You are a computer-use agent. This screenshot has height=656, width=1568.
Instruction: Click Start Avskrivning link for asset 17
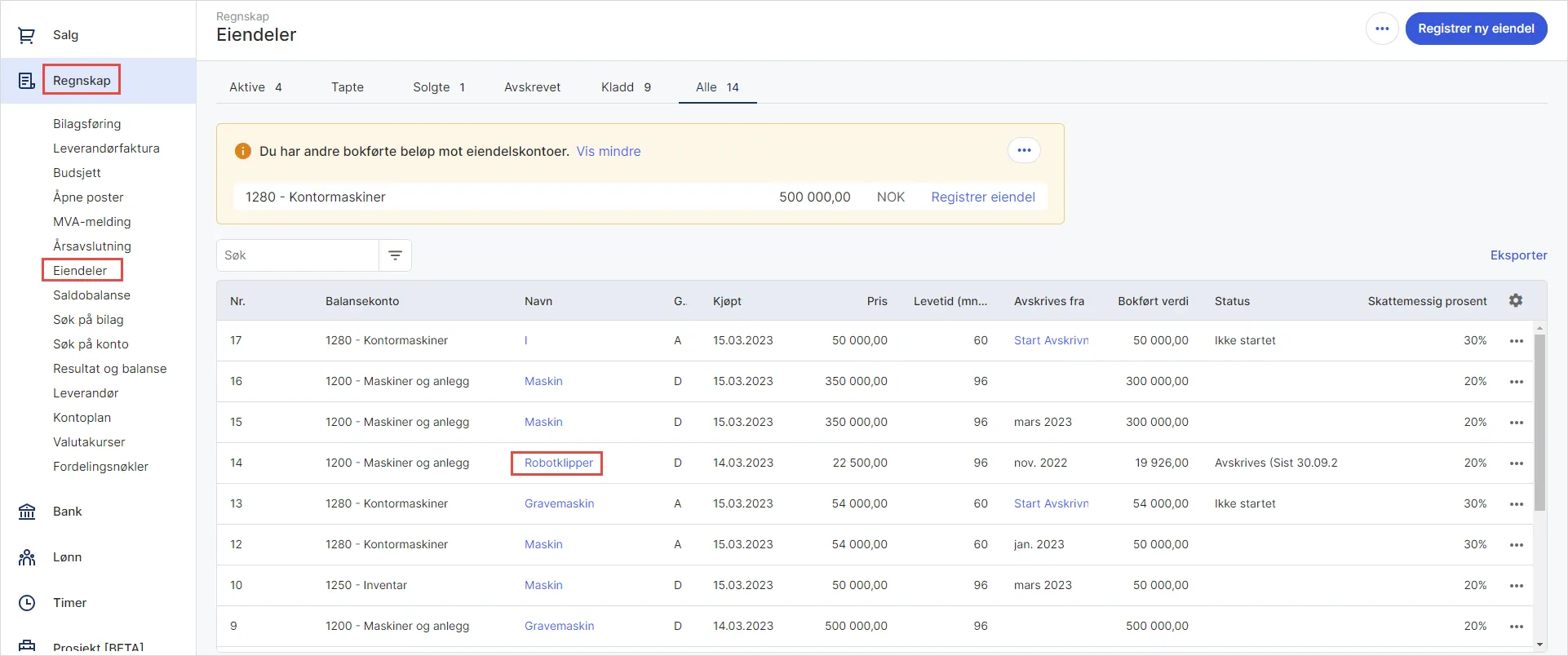pos(1051,340)
